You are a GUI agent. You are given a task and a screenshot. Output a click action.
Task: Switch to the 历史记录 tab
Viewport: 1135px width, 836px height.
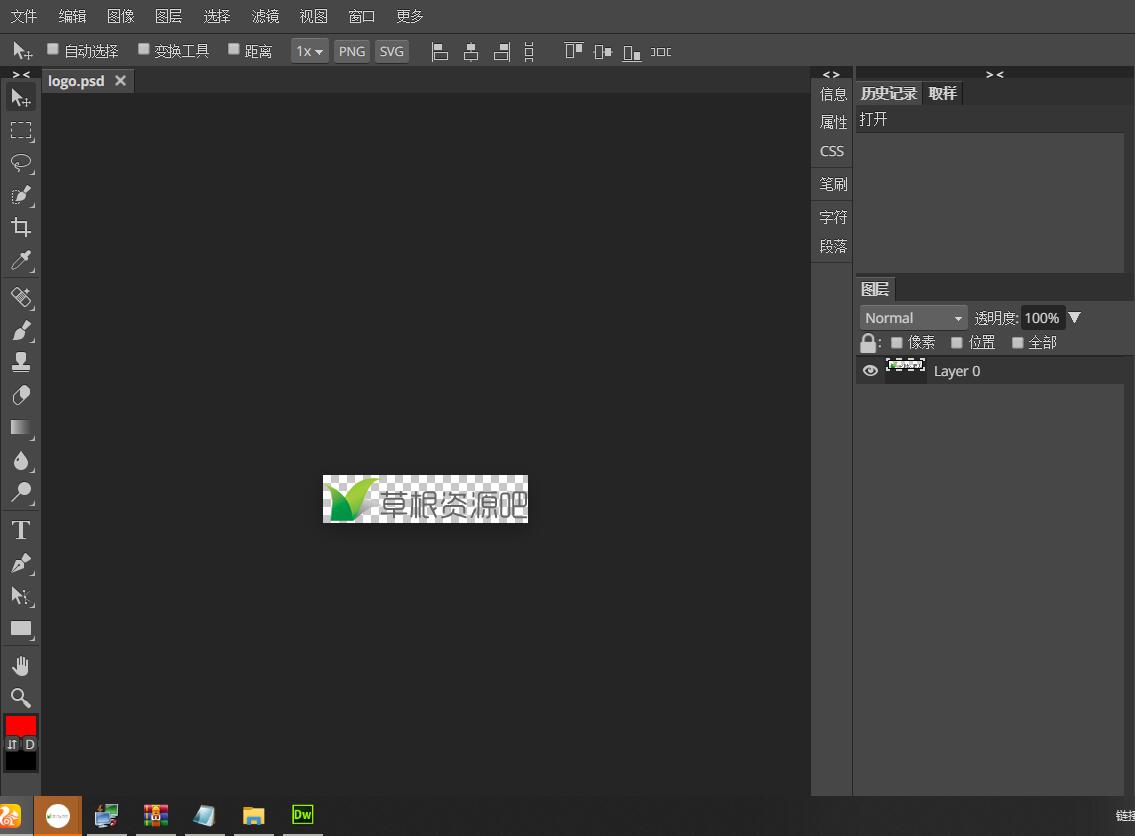pyautogui.click(x=889, y=93)
